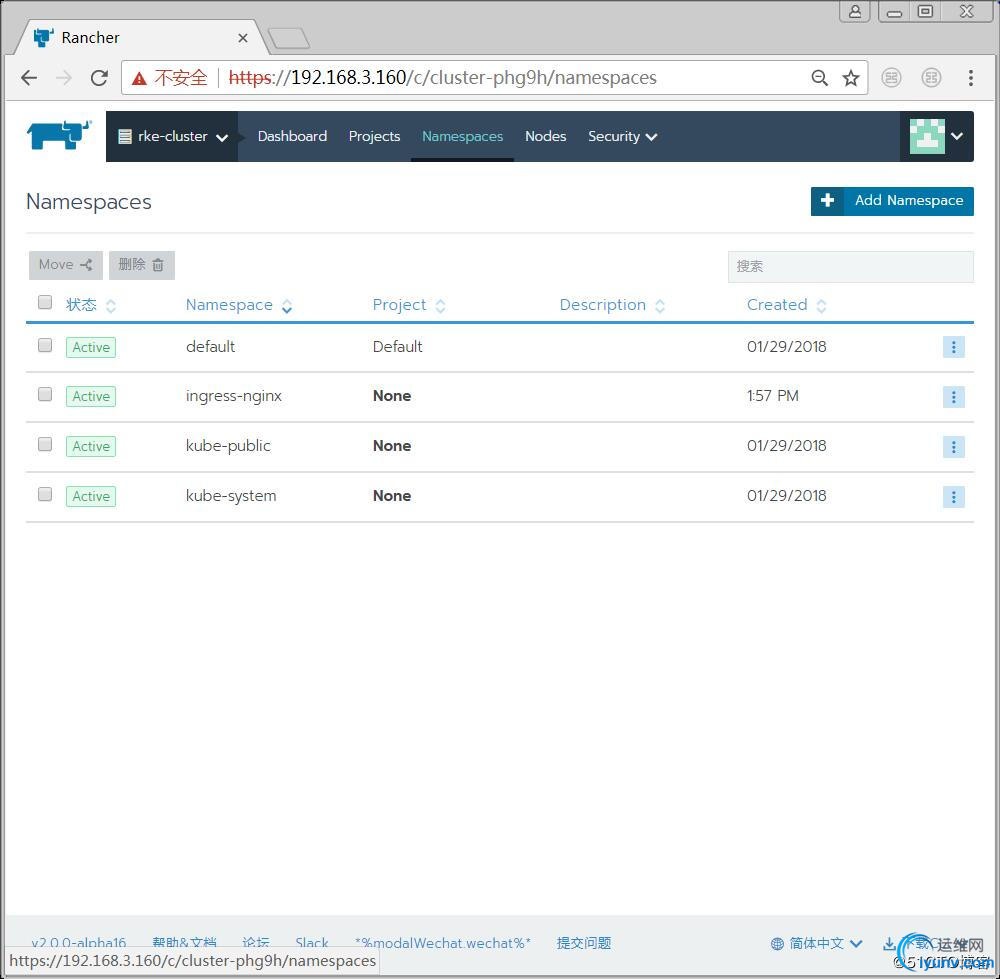This screenshot has height=979, width=1000.
Task: Sort by Description column
Action: [x=612, y=305]
